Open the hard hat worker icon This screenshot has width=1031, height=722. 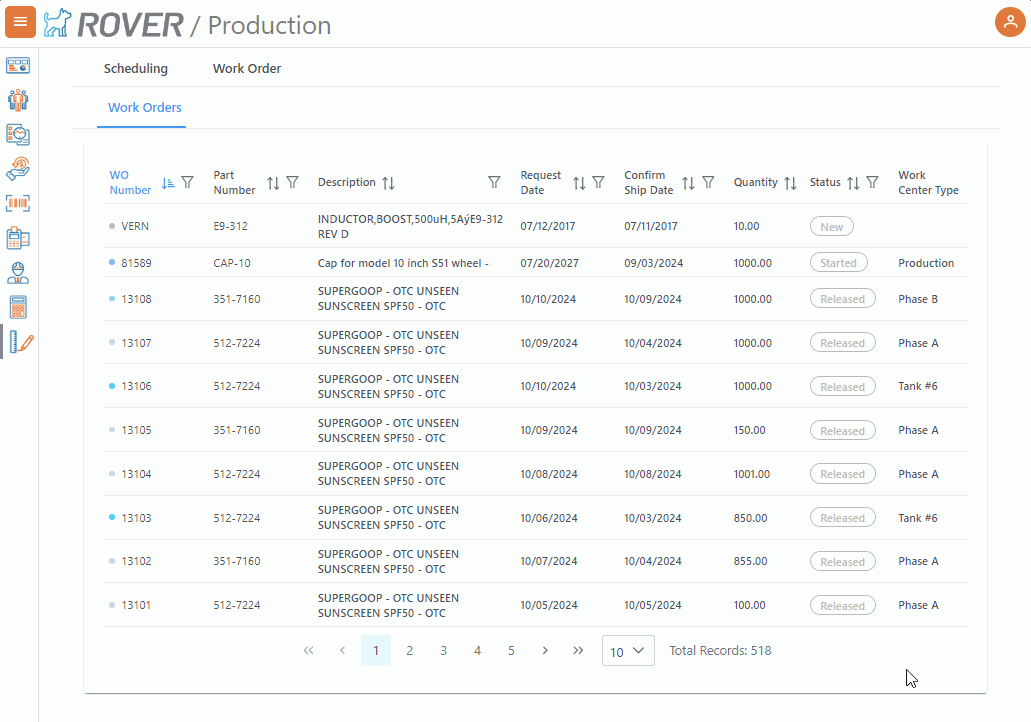pos(18,272)
